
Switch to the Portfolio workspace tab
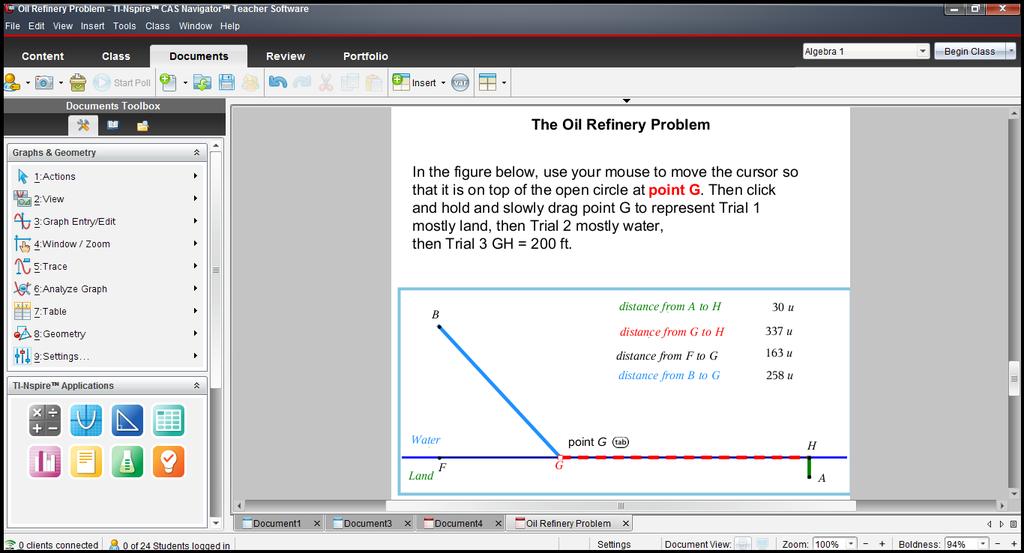point(366,56)
